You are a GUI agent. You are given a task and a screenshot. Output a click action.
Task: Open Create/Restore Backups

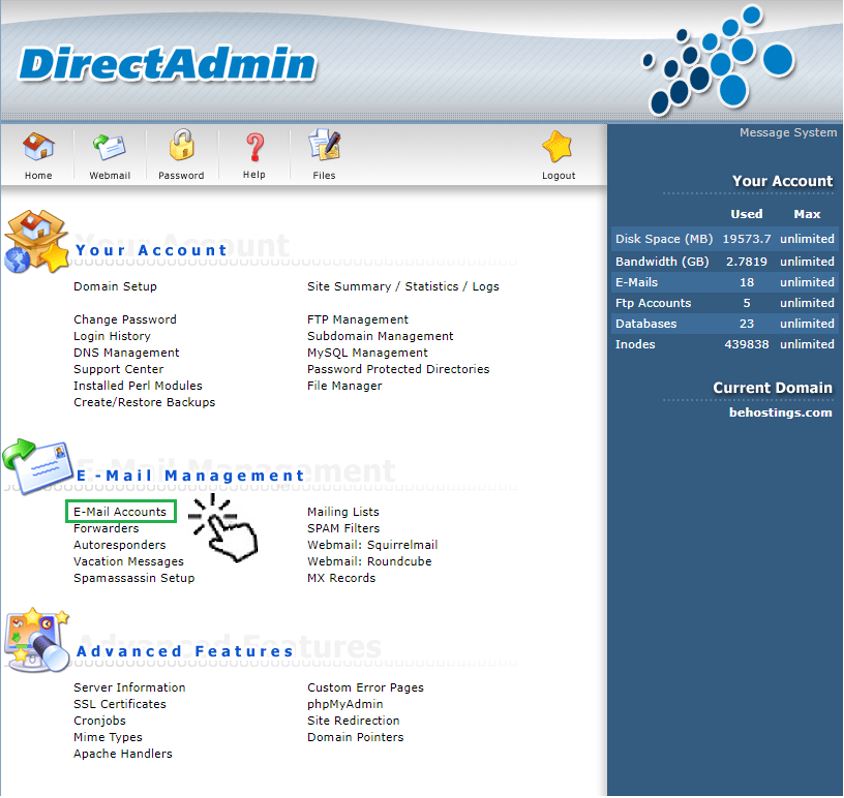point(144,402)
